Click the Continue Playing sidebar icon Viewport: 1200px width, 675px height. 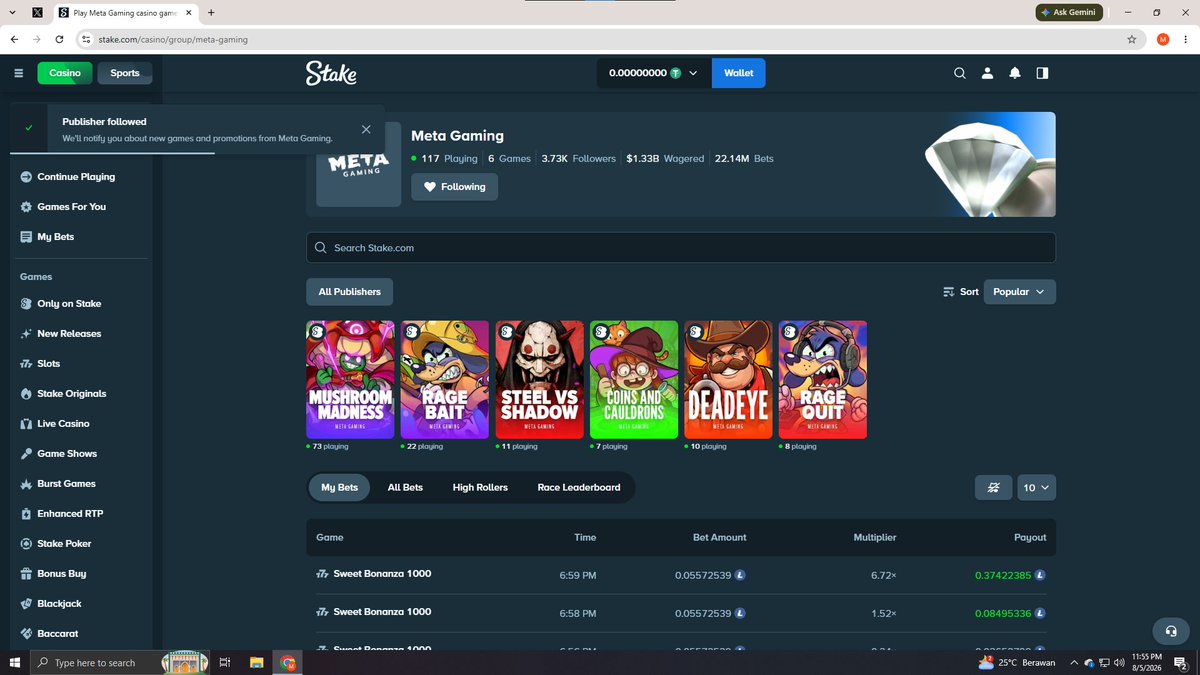[x=27, y=177]
